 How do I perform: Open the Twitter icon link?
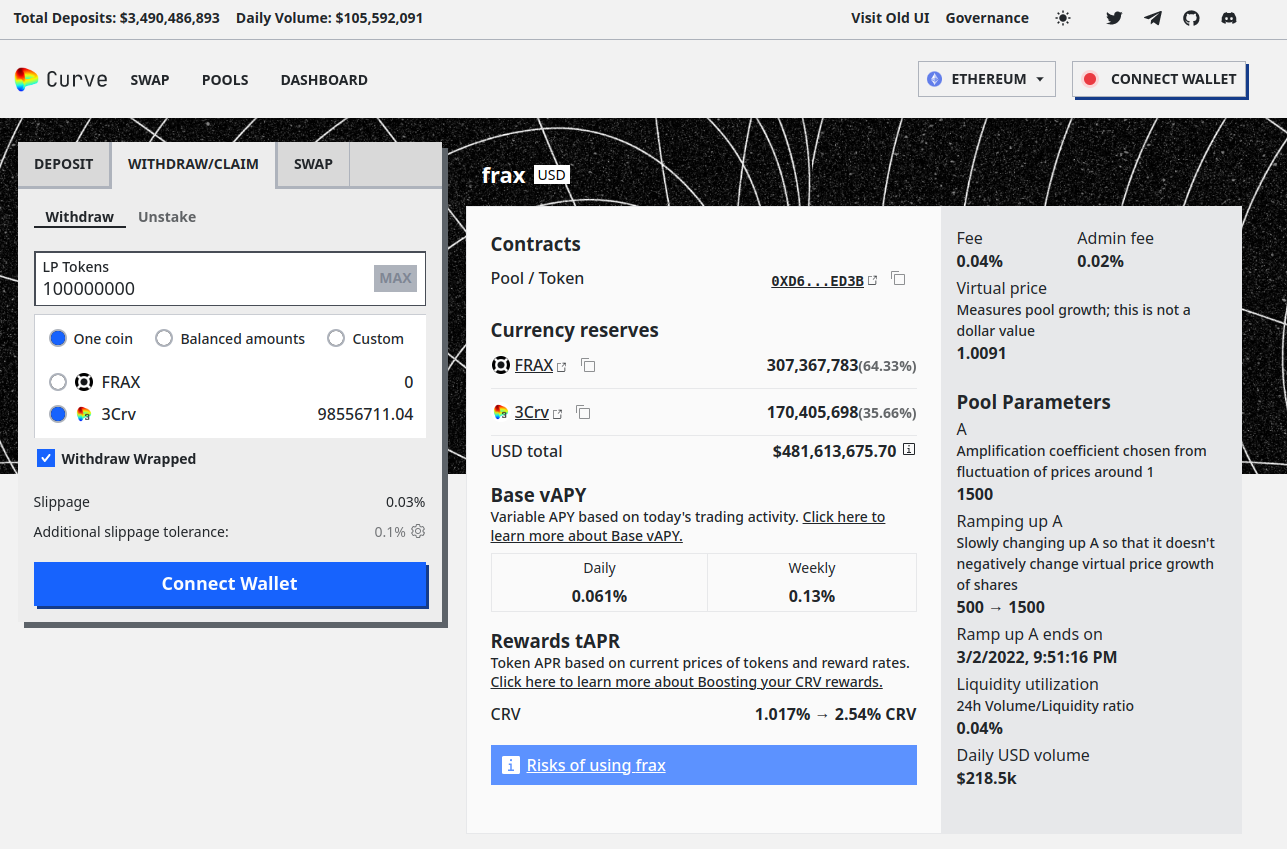click(x=1115, y=18)
